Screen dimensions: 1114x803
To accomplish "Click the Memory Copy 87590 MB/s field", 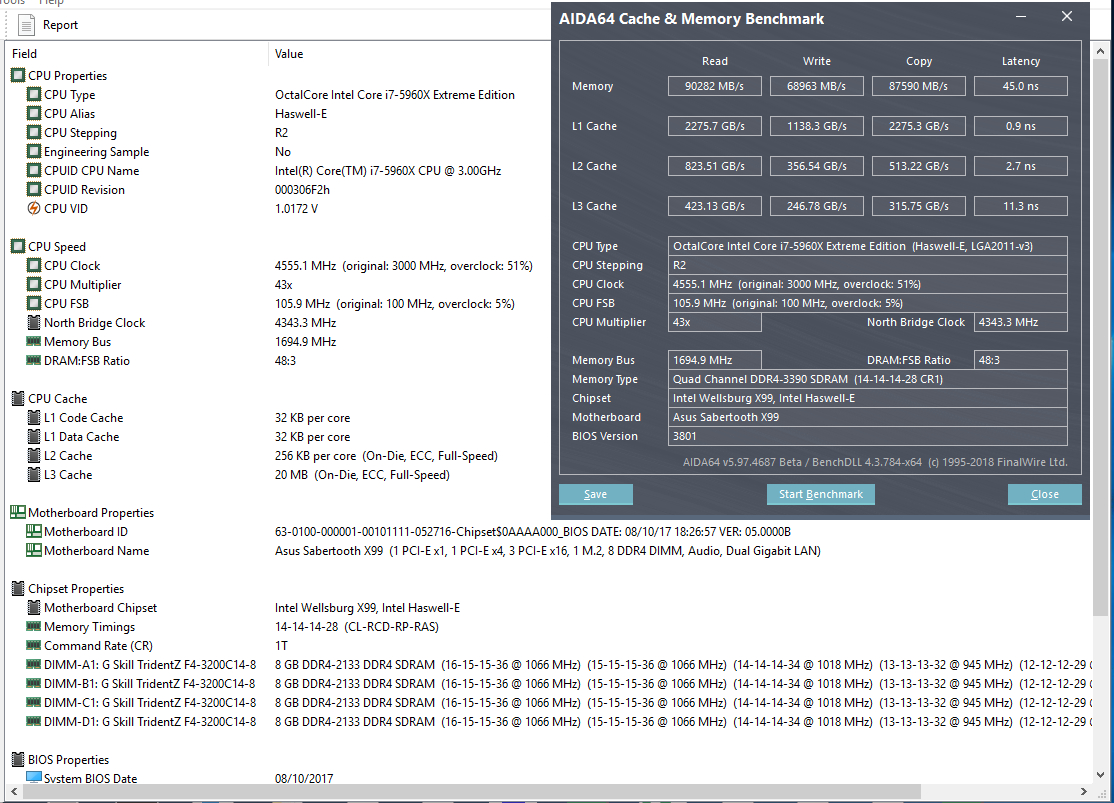I will (x=919, y=86).
